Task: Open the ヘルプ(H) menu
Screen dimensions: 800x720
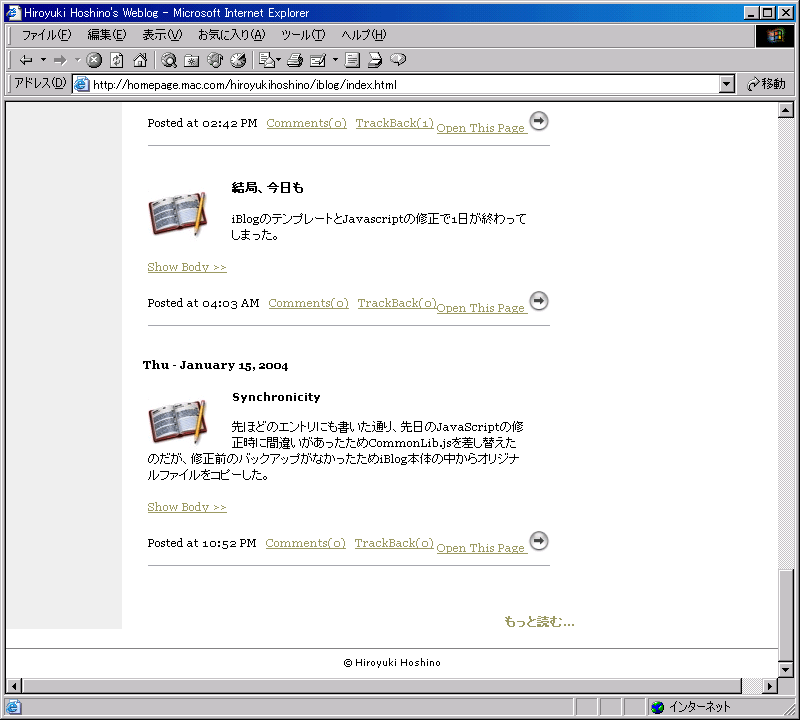Action: tap(364, 35)
